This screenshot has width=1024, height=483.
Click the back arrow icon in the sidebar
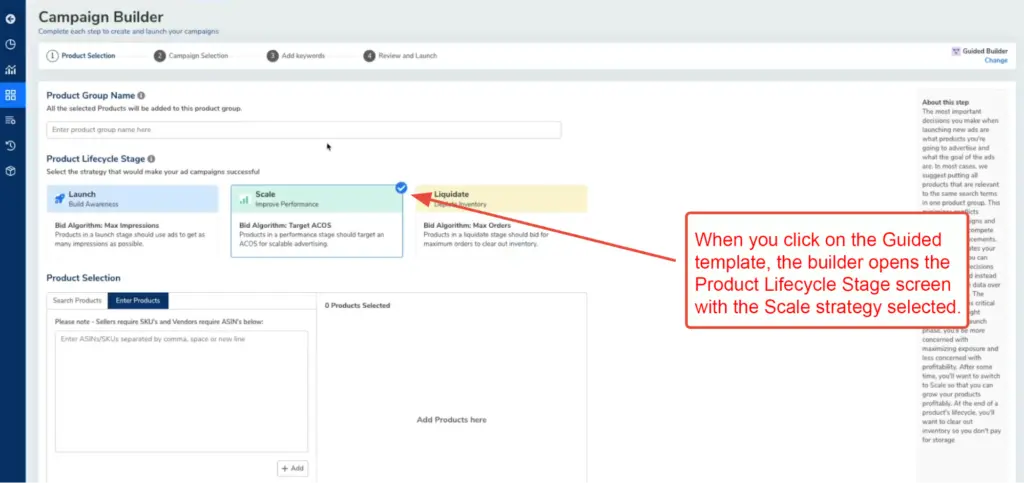click(x=10, y=19)
